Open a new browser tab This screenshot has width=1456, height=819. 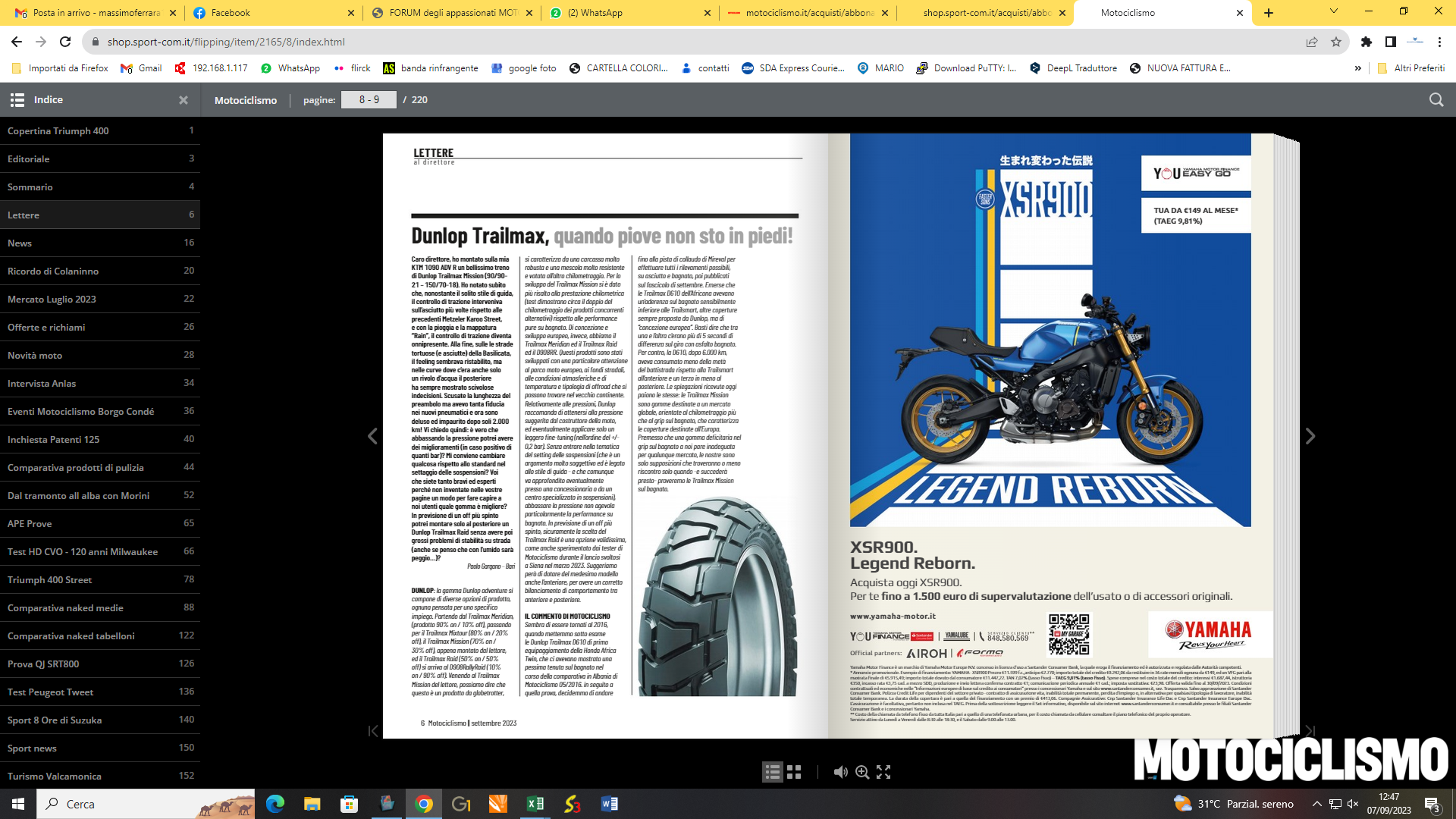click(x=1269, y=13)
